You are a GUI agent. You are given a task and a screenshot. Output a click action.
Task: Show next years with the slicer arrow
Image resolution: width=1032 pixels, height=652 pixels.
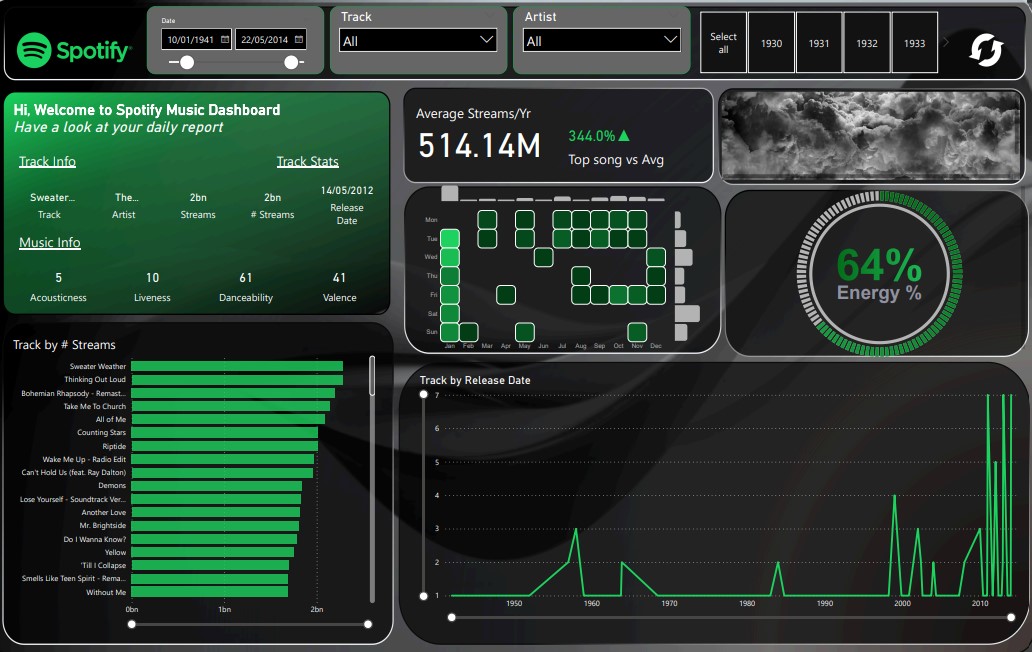(946, 43)
